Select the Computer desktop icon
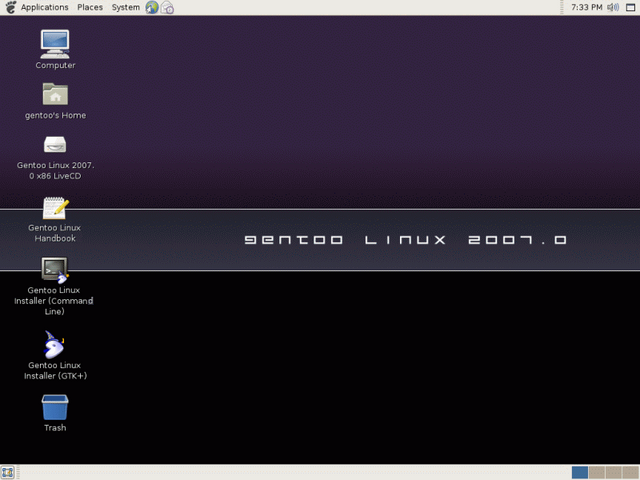This screenshot has width=640, height=480. (x=55, y=44)
